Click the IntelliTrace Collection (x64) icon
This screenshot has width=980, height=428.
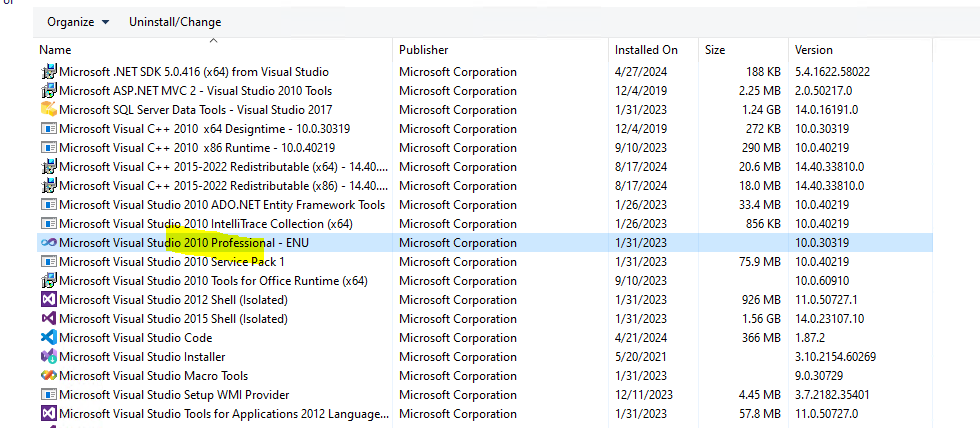48,224
